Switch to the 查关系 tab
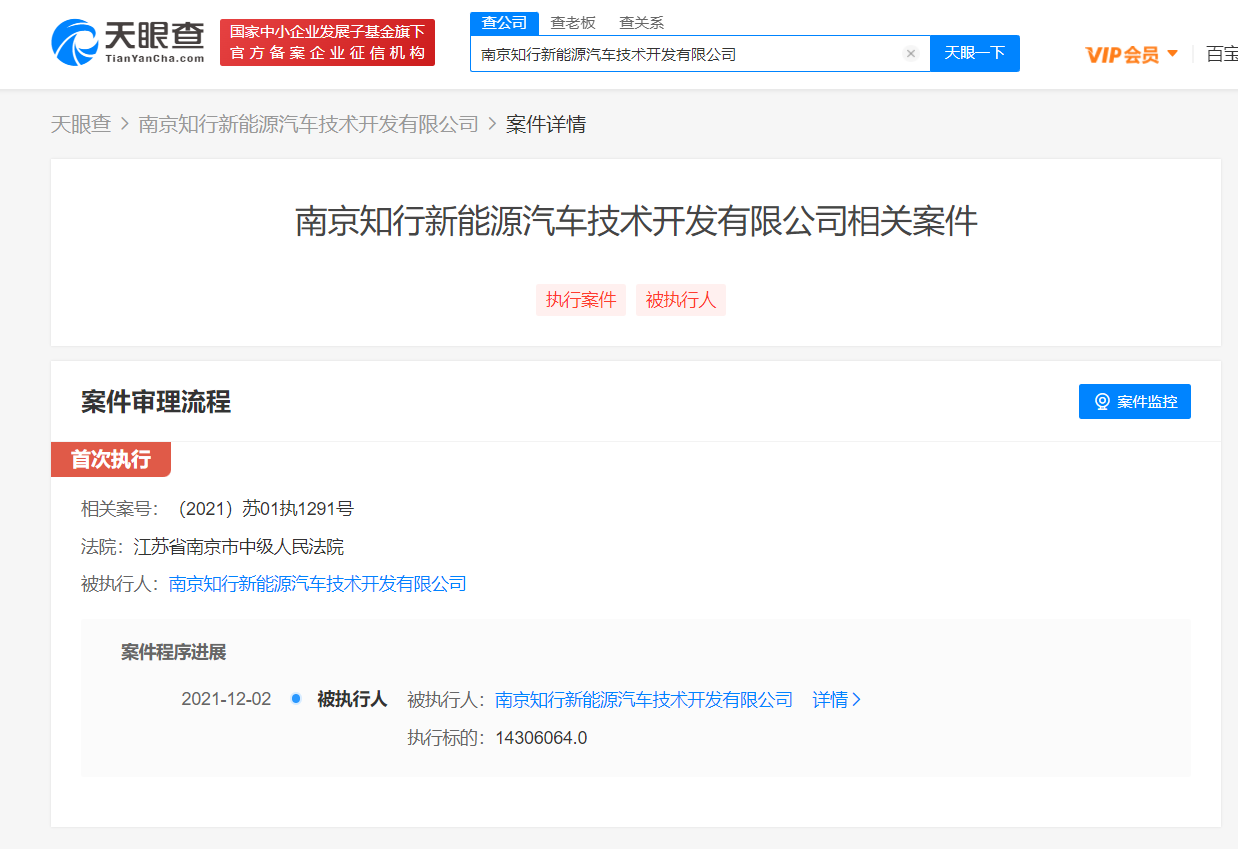The image size is (1238, 849). [641, 23]
